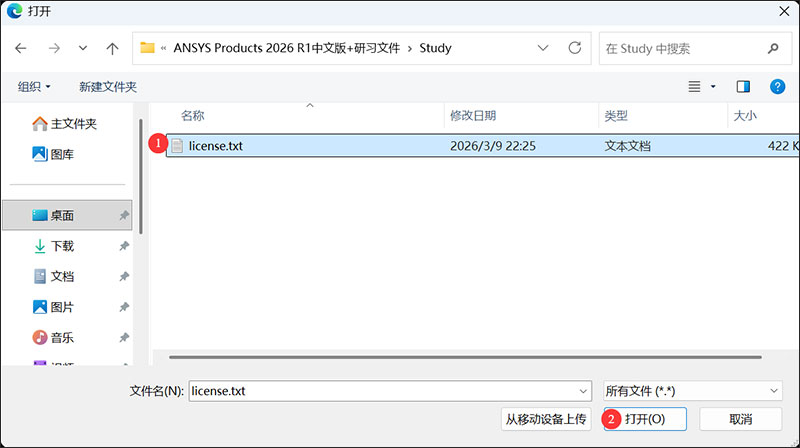Open the 组织 menu
Screen dimensions: 800x448
(x=34, y=87)
